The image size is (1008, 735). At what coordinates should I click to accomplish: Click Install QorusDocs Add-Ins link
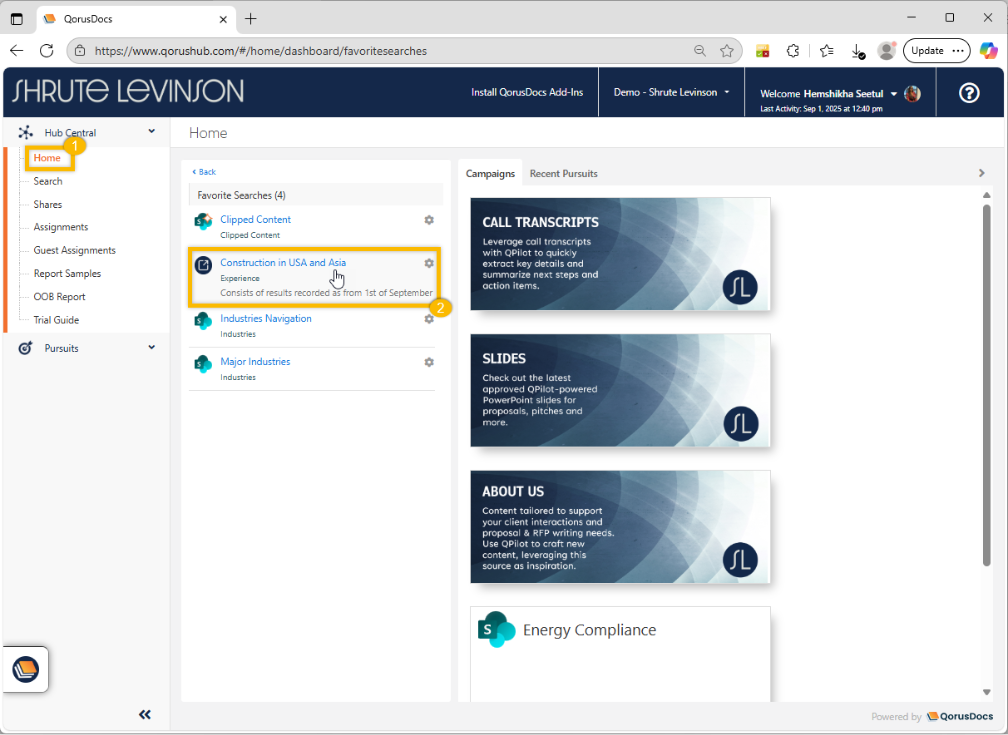click(527, 92)
